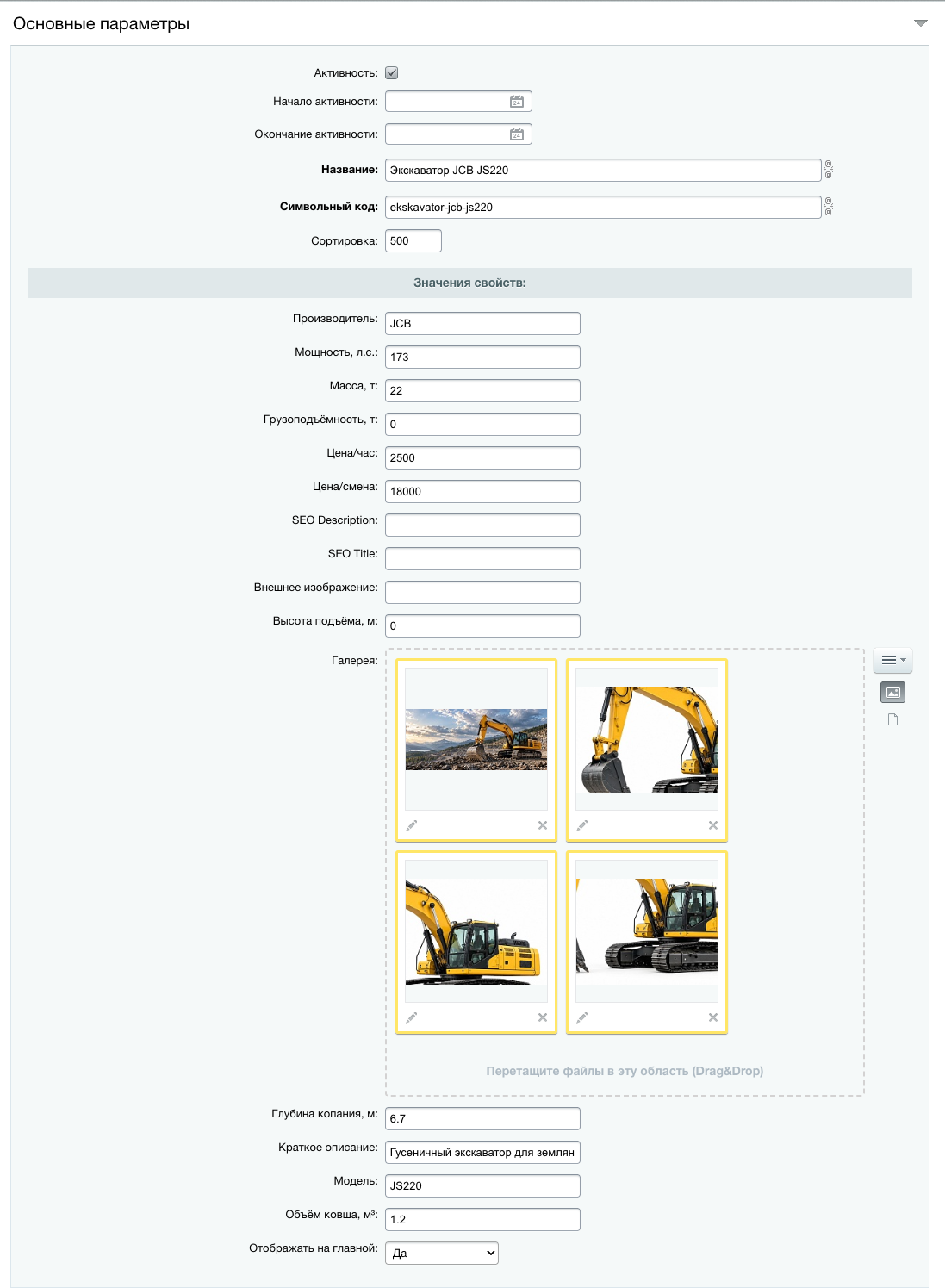Focus the Краткое описание input field
The width and height of the screenshot is (945, 1288).
click(x=482, y=1152)
